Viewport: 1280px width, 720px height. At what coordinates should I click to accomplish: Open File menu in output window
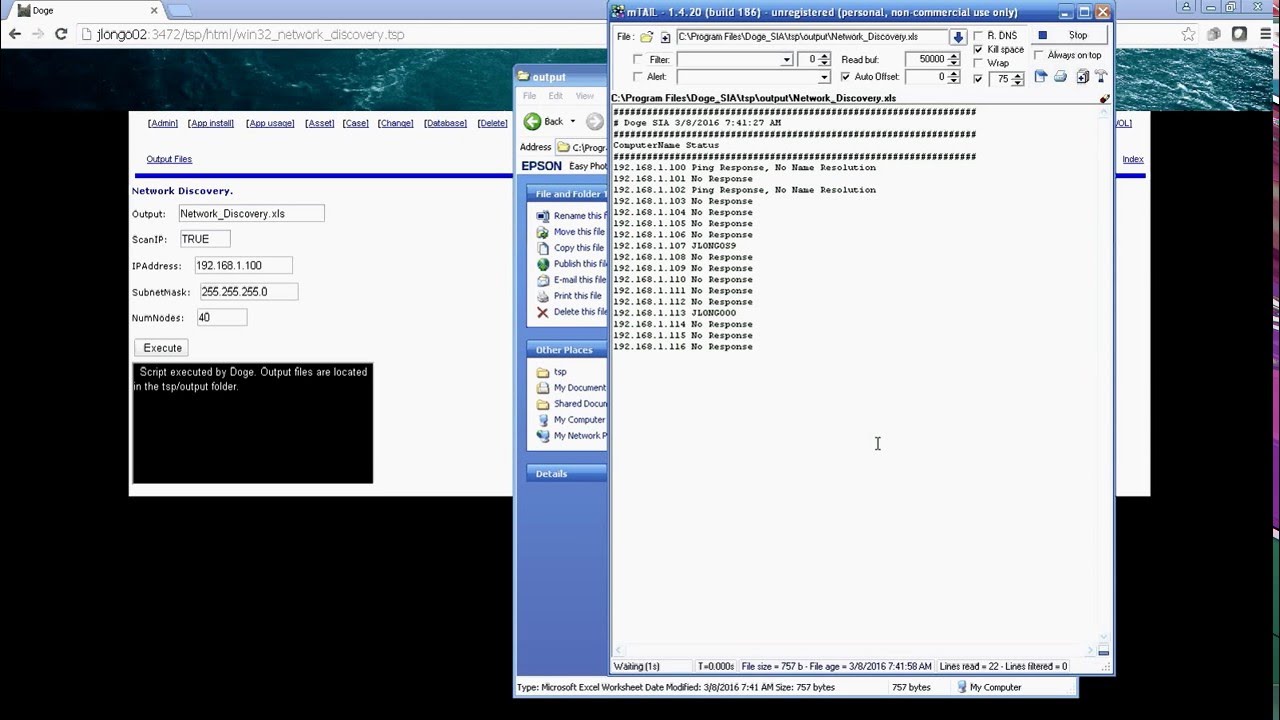click(x=529, y=96)
